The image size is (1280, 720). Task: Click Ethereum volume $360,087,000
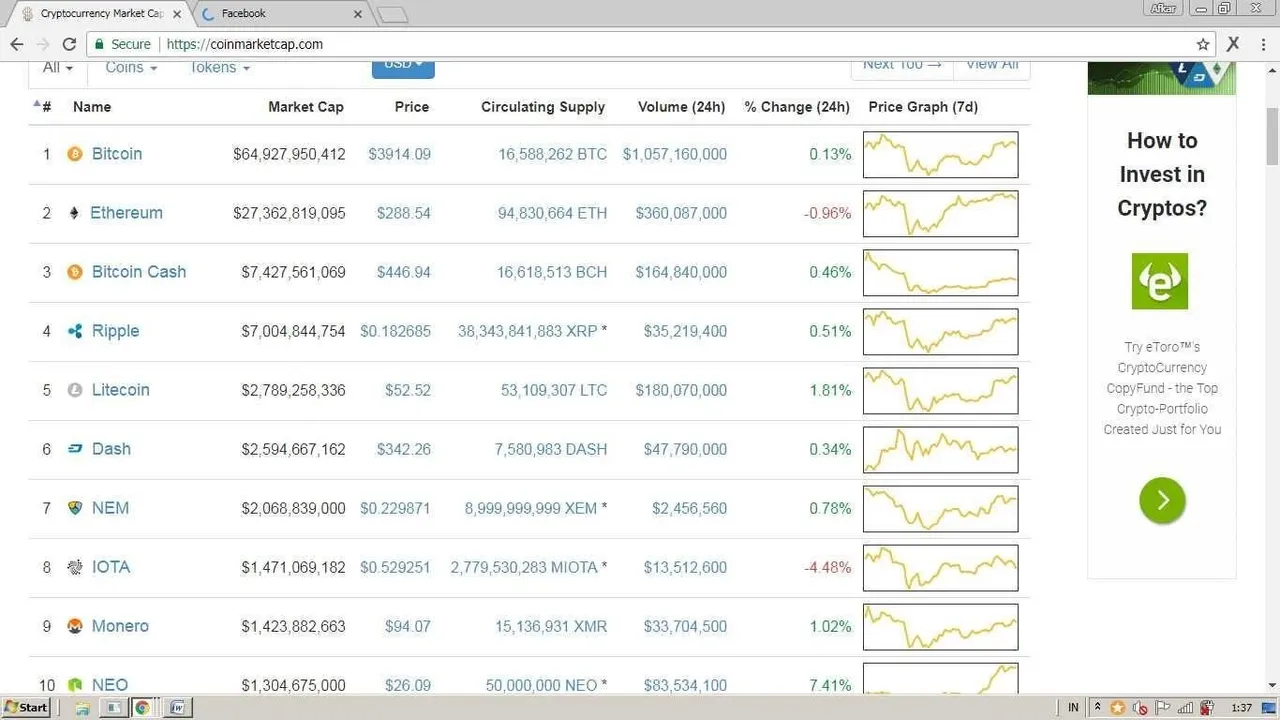(681, 213)
